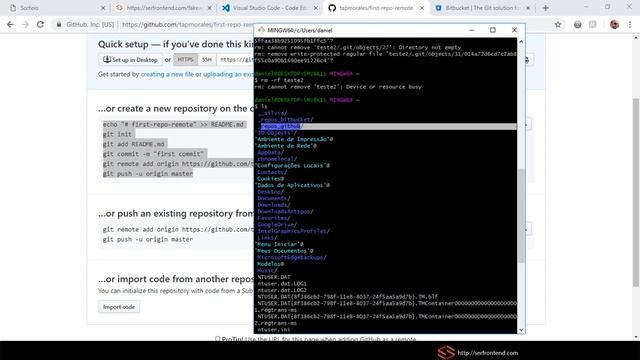Screen dimensions: 640x360
Task: Open uploading an existing file link
Action: click(x=229, y=74)
